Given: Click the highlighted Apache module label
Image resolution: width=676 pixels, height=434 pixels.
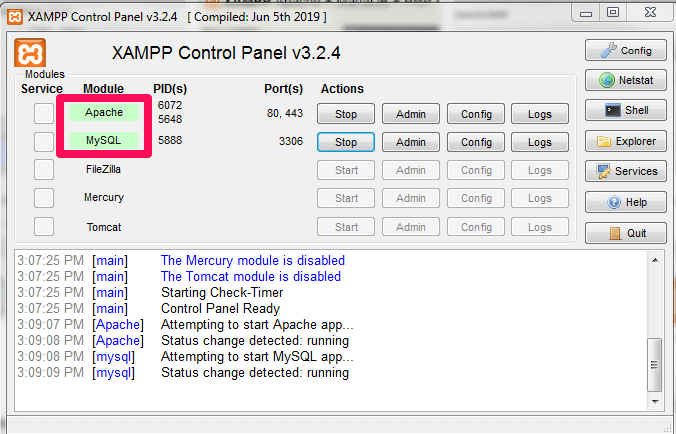Looking at the screenshot, I should click(x=104, y=112).
